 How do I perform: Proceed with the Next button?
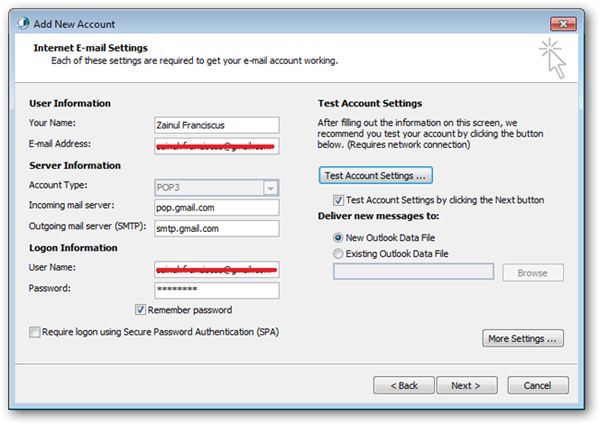(x=467, y=385)
